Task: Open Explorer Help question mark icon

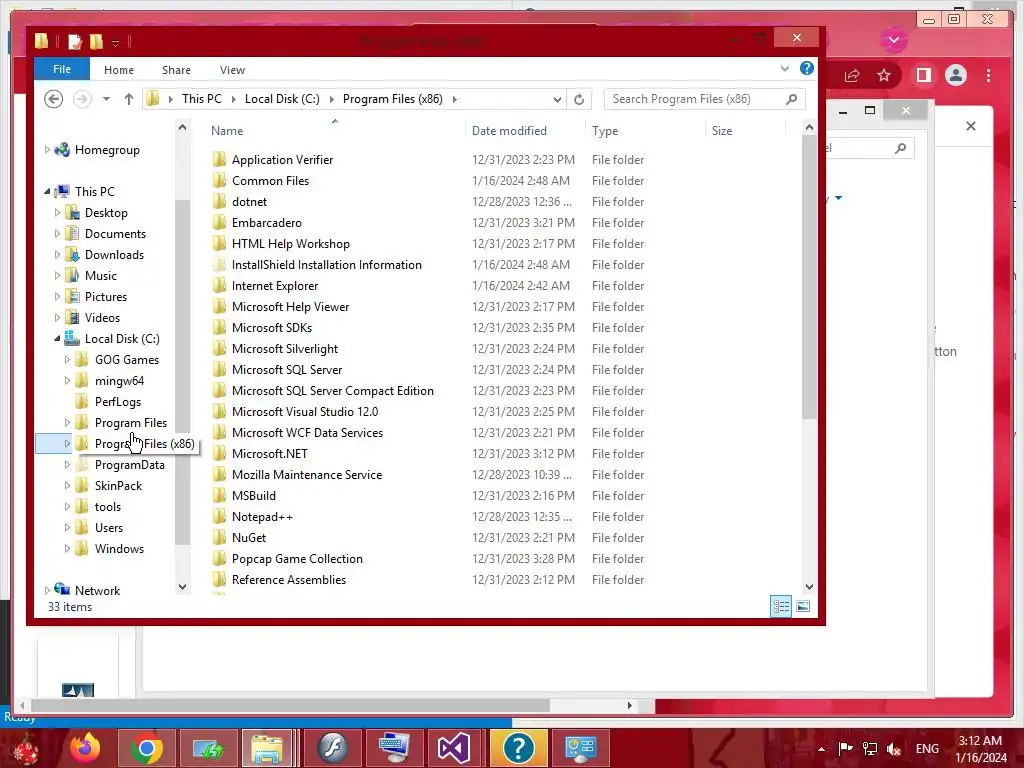Action: [807, 68]
